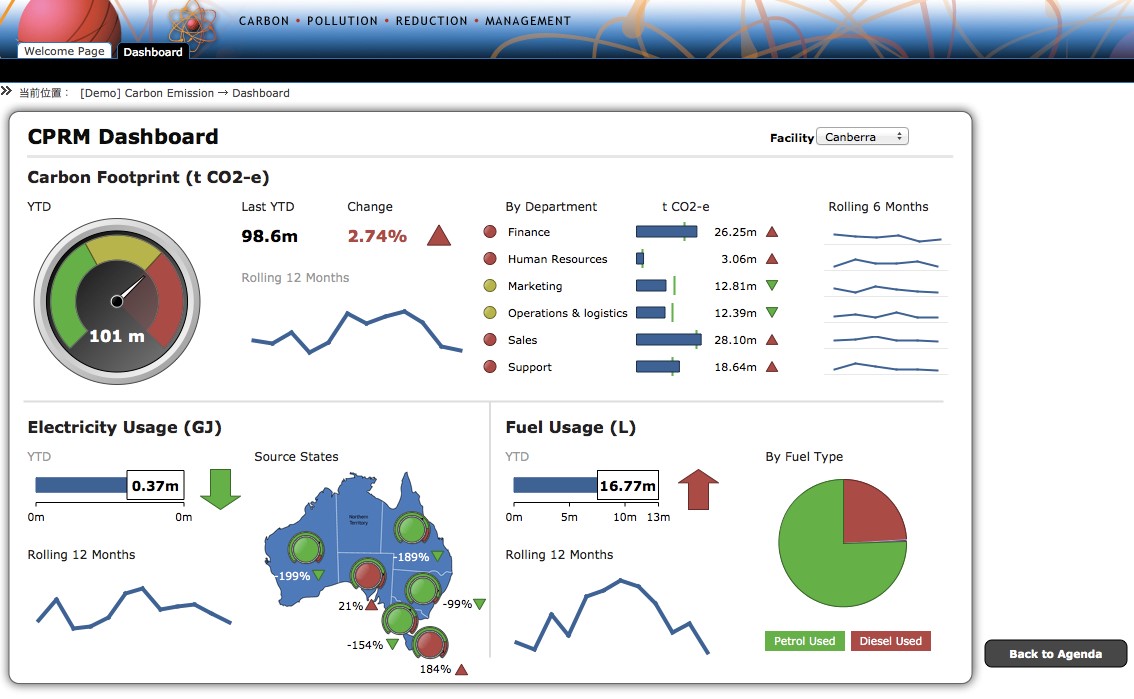Click the Back to Agenda button
1134x699 pixels.
click(x=1055, y=654)
